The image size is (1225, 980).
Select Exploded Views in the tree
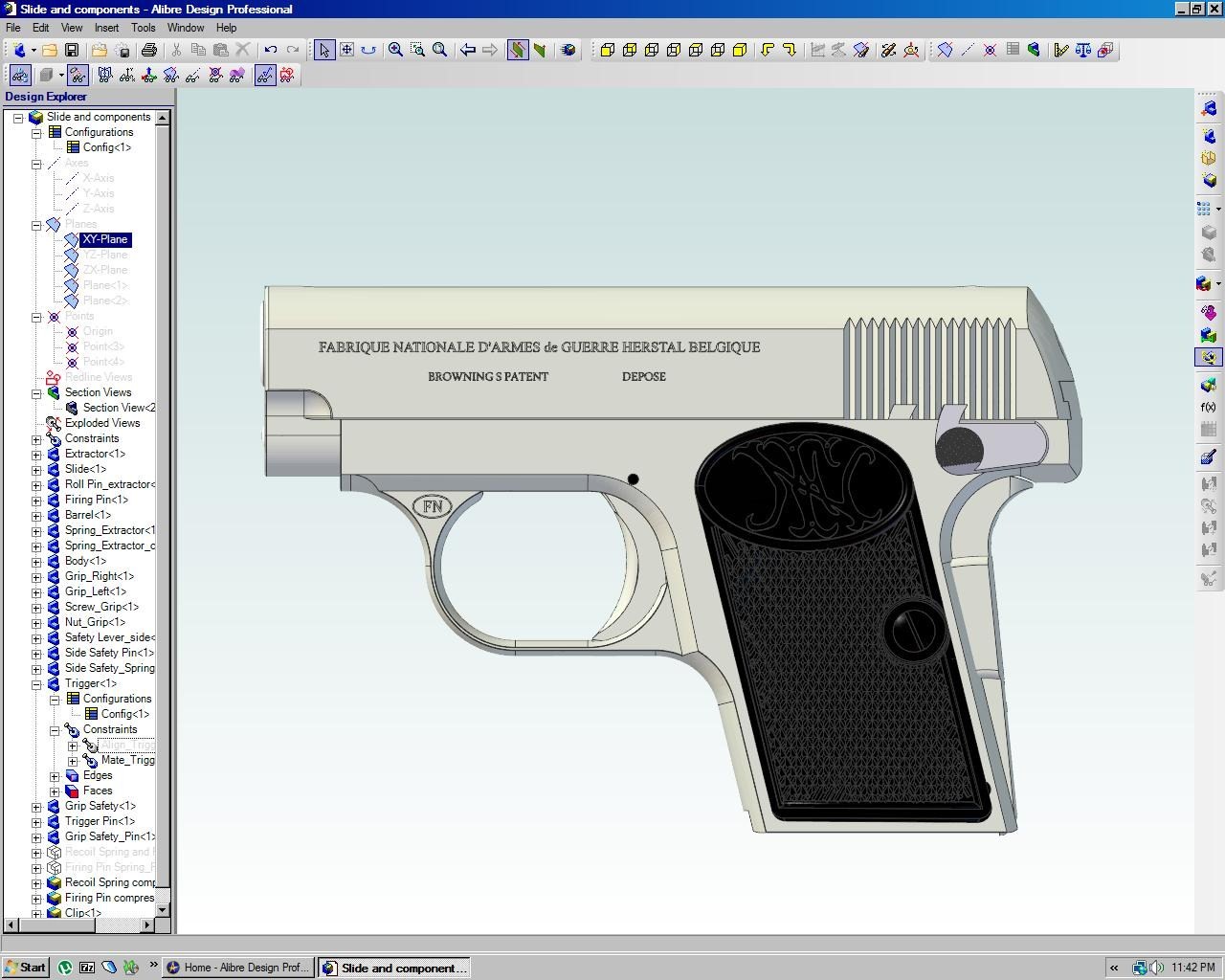coord(102,423)
